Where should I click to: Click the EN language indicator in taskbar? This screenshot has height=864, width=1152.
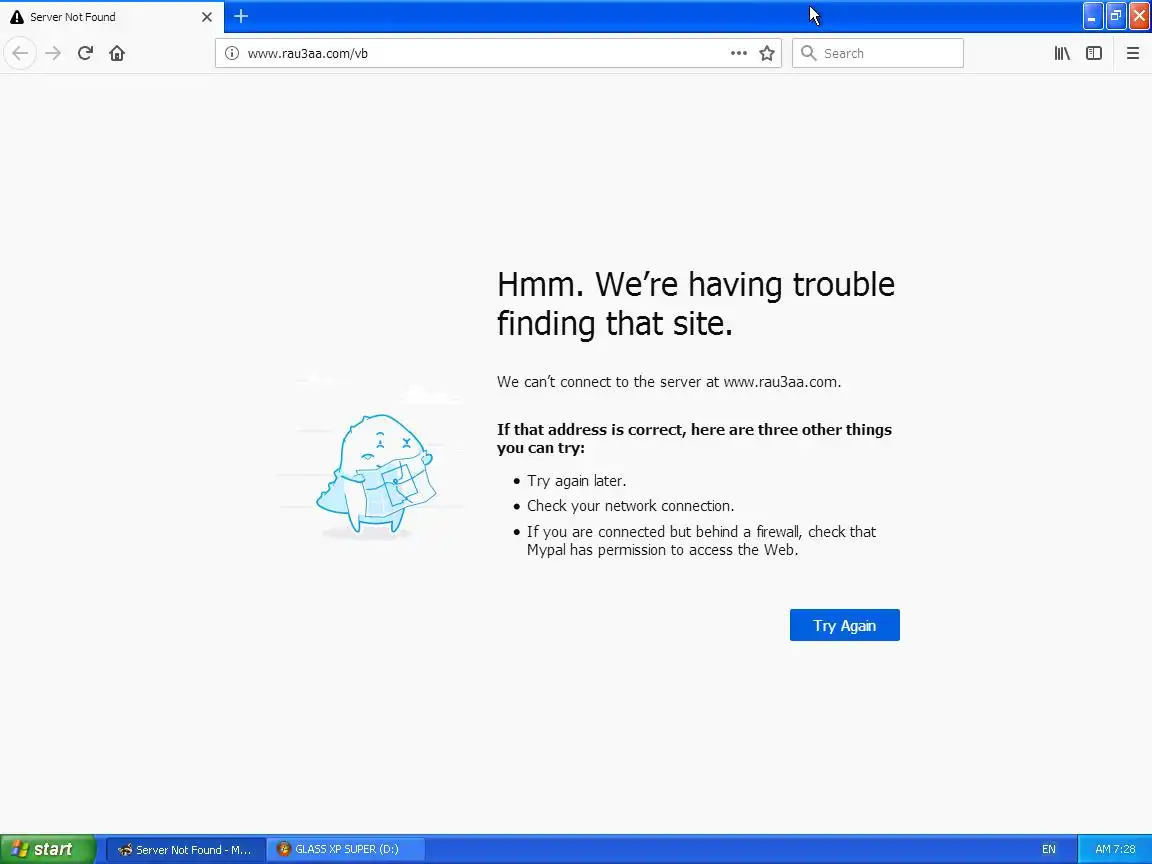pyautogui.click(x=1048, y=849)
